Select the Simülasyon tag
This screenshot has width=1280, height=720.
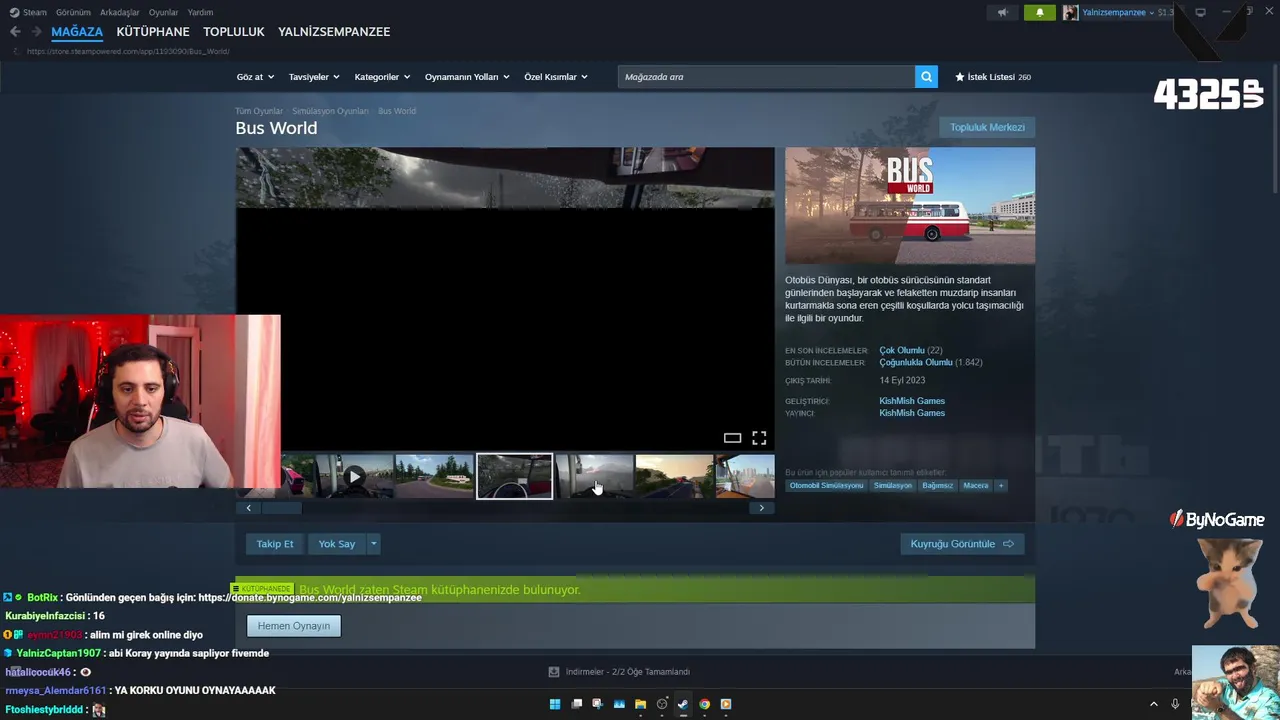893,486
